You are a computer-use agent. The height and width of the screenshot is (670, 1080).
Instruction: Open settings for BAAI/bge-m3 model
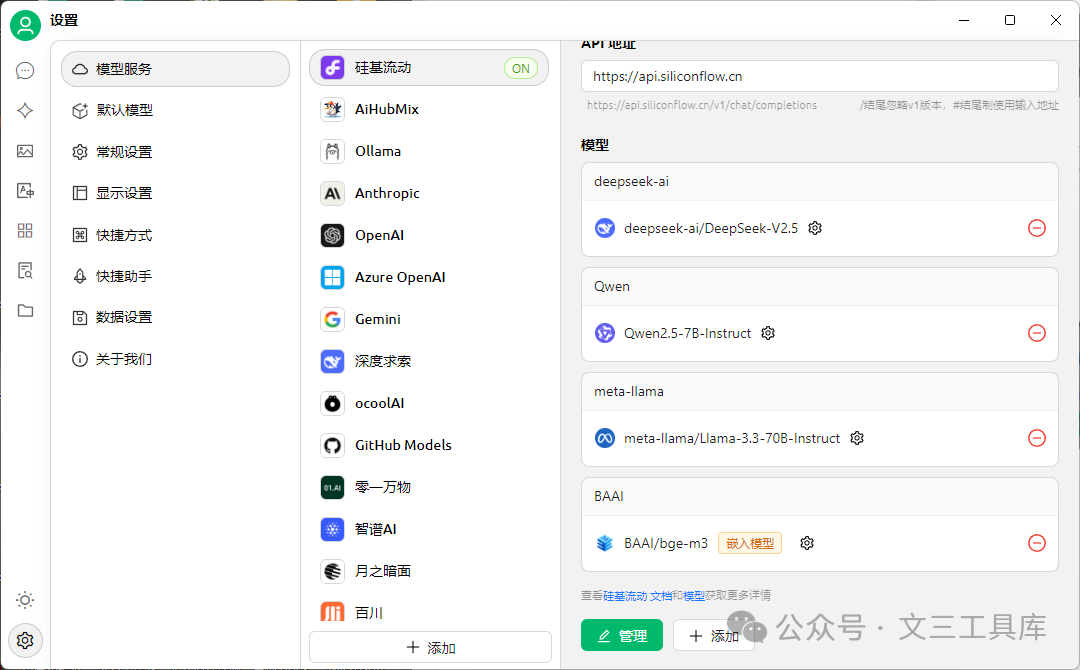pyautogui.click(x=807, y=543)
